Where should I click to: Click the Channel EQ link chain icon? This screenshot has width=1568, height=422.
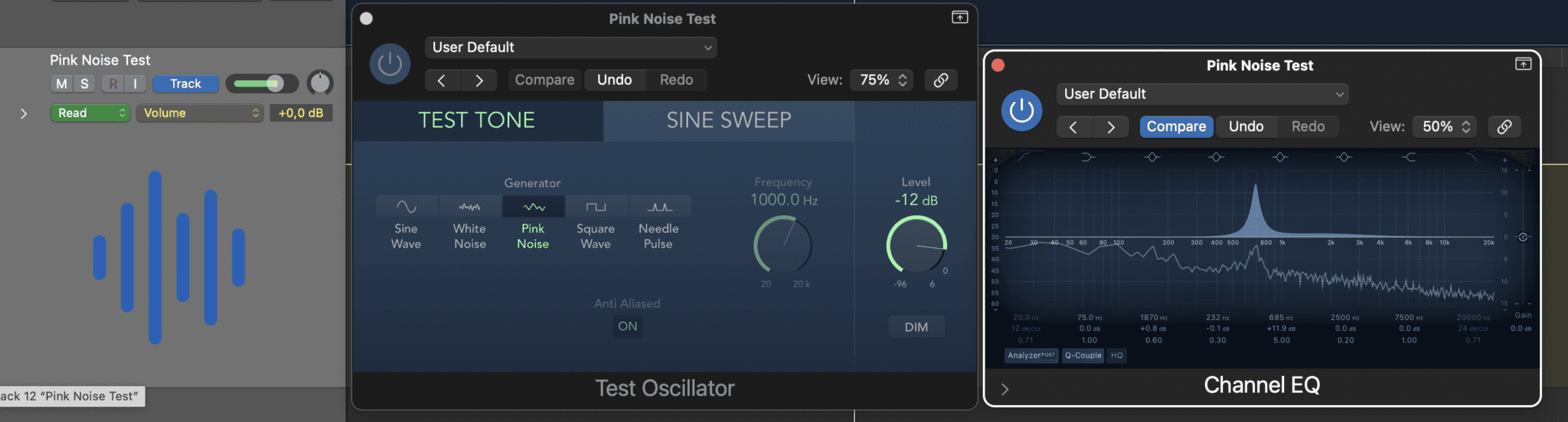pos(1504,126)
